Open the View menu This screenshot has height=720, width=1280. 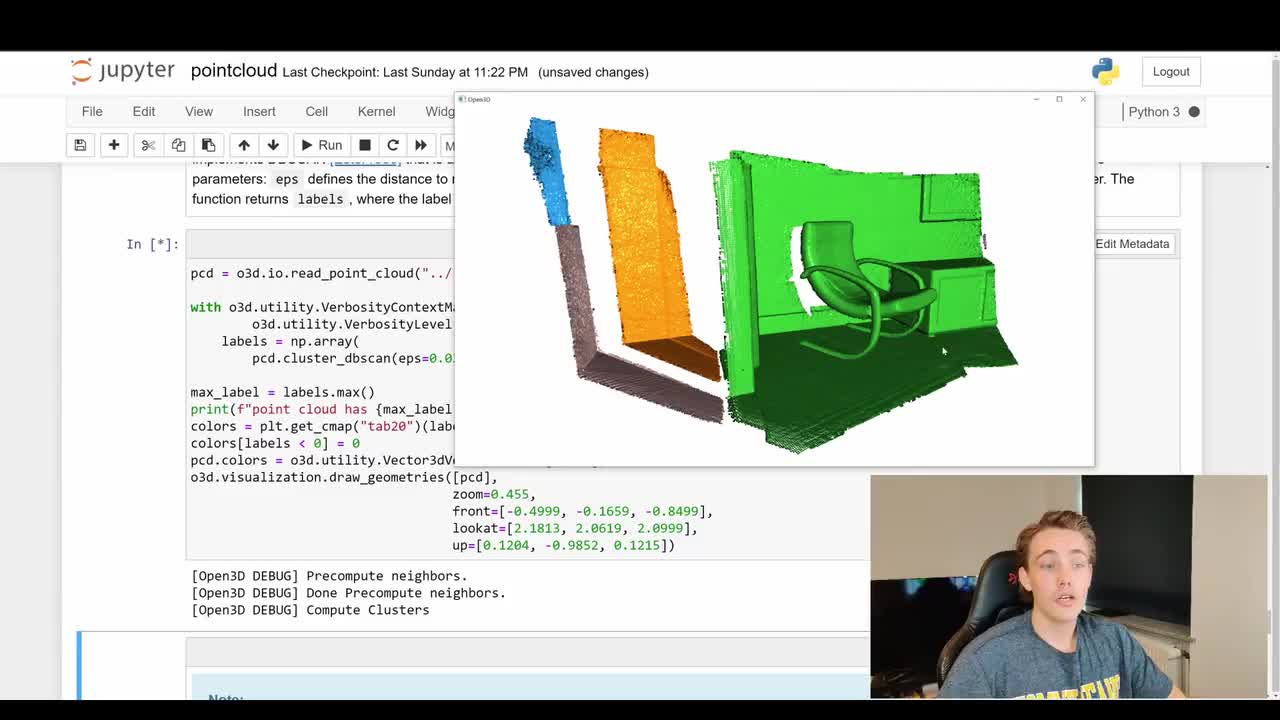click(x=199, y=111)
